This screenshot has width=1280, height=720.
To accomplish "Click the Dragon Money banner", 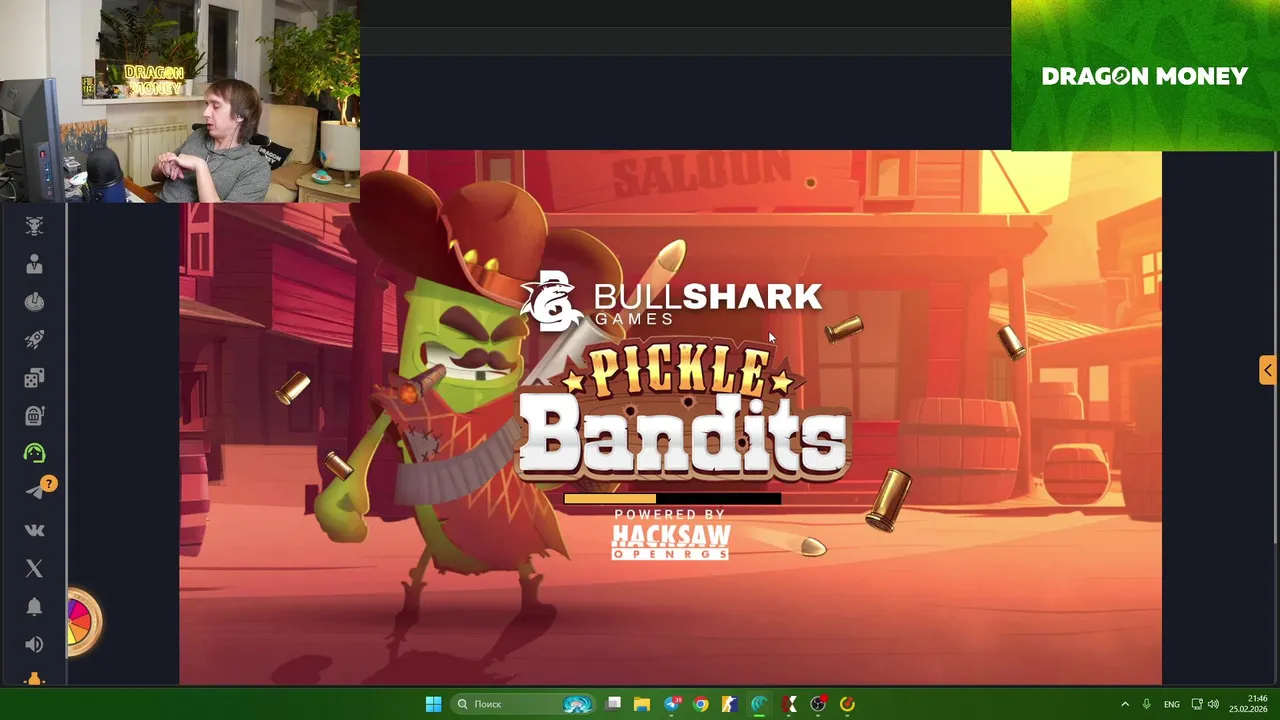I will 1145,76.
